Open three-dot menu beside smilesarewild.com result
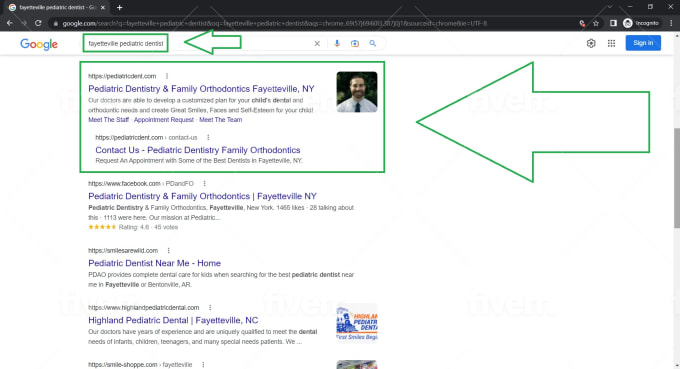Screen dimensions: 680x369 click(x=168, y=250)
